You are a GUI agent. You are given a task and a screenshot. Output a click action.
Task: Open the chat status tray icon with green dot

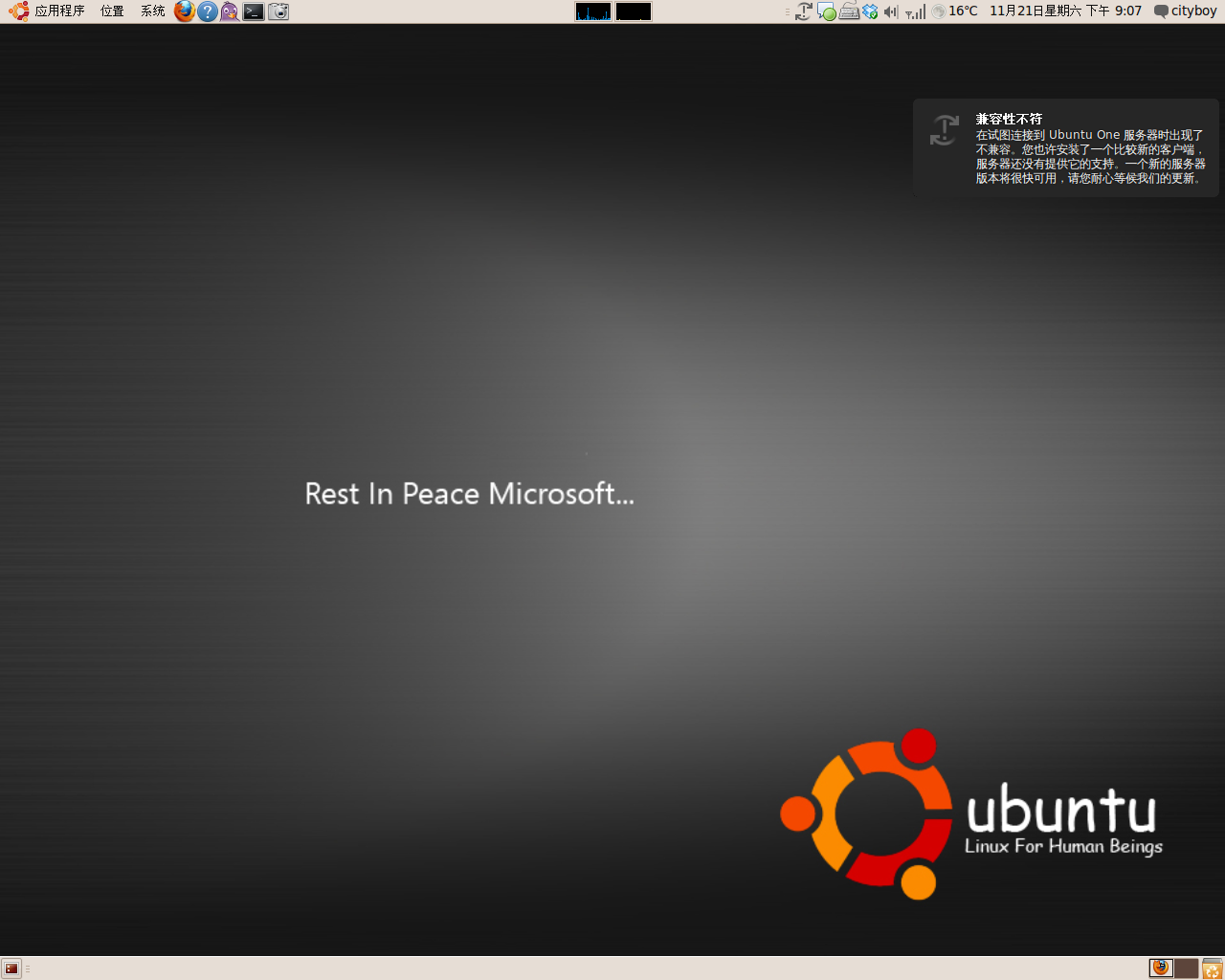coord(827,11)
